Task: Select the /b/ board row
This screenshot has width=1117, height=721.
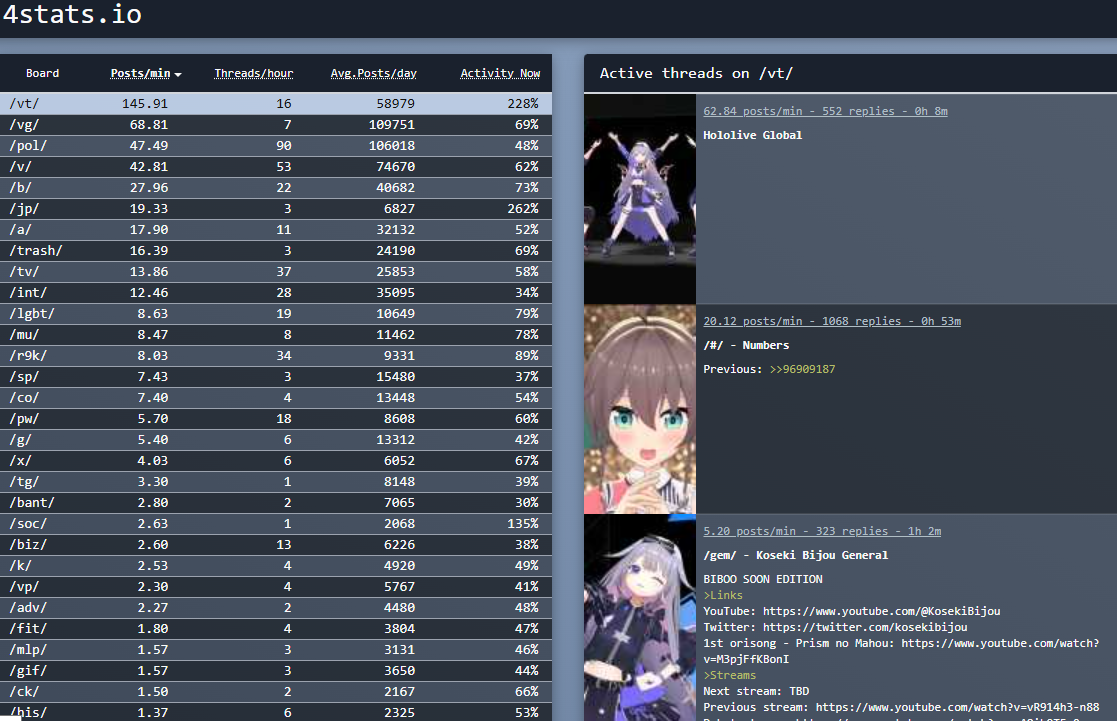Action: pos(276,187)
